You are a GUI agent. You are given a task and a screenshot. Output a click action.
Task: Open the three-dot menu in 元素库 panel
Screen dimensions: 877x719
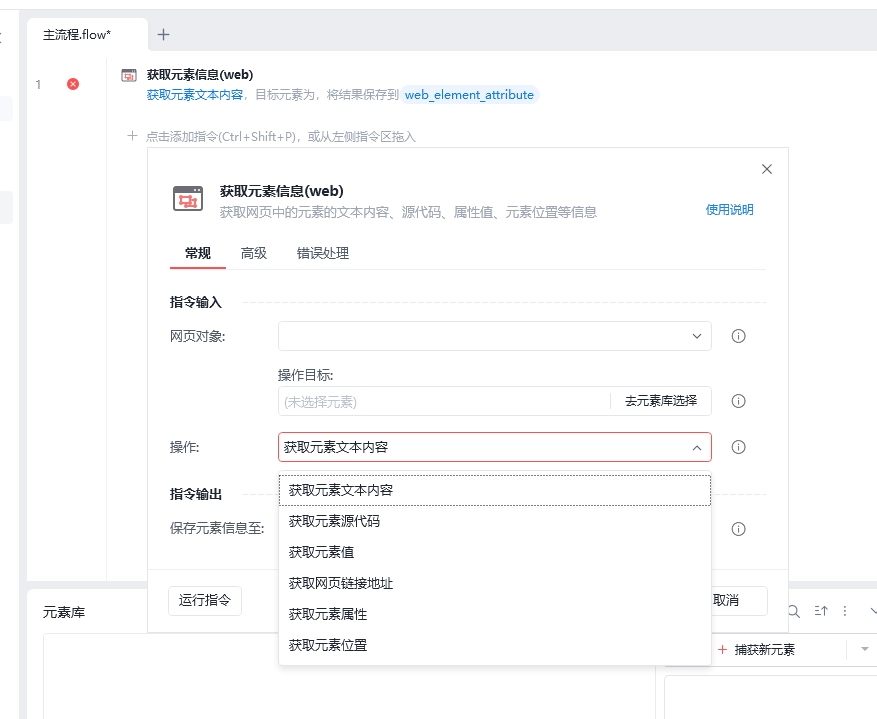click(845, 611)
